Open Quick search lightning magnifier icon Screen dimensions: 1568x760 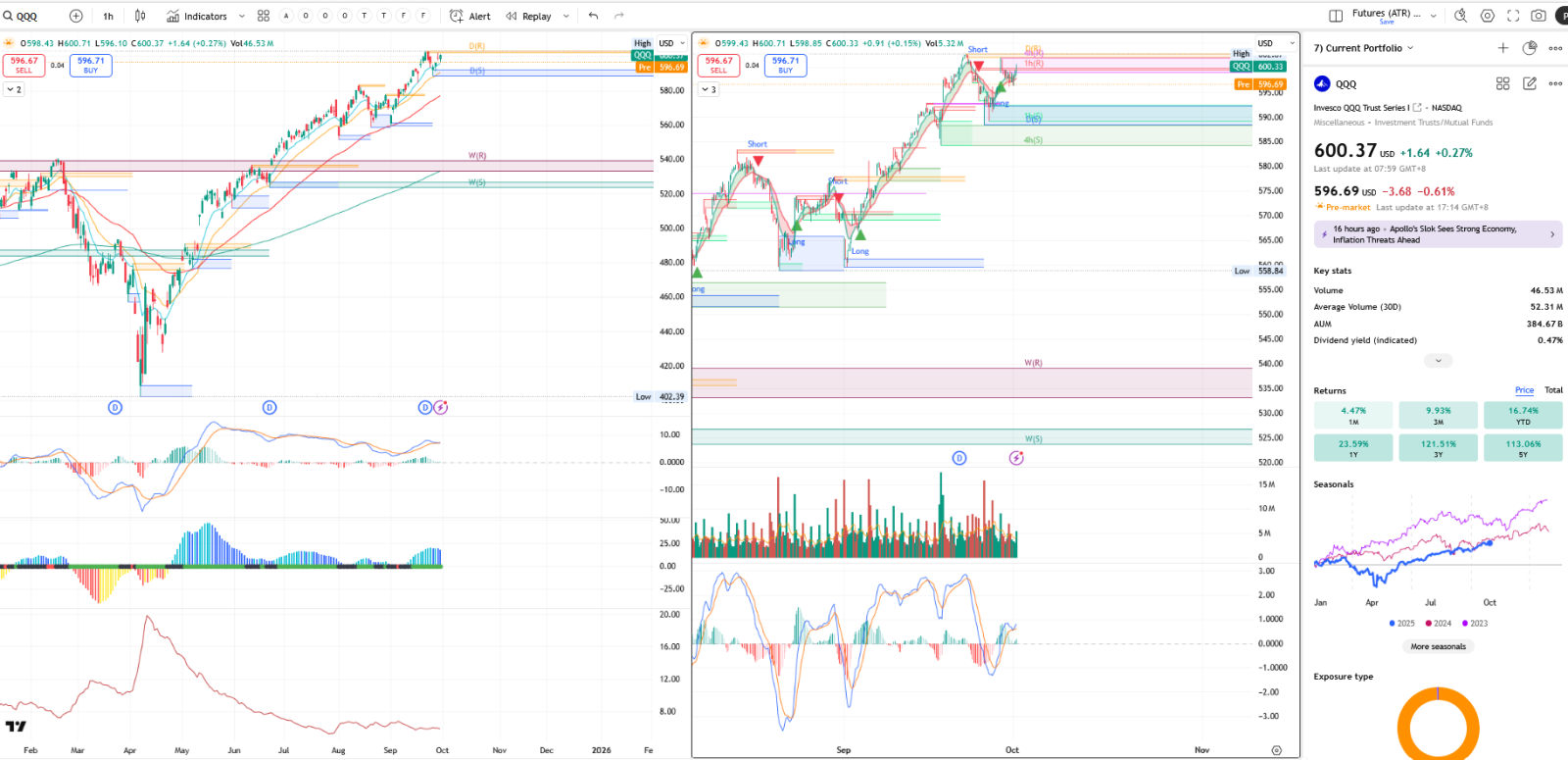[x=1460, y=16]
